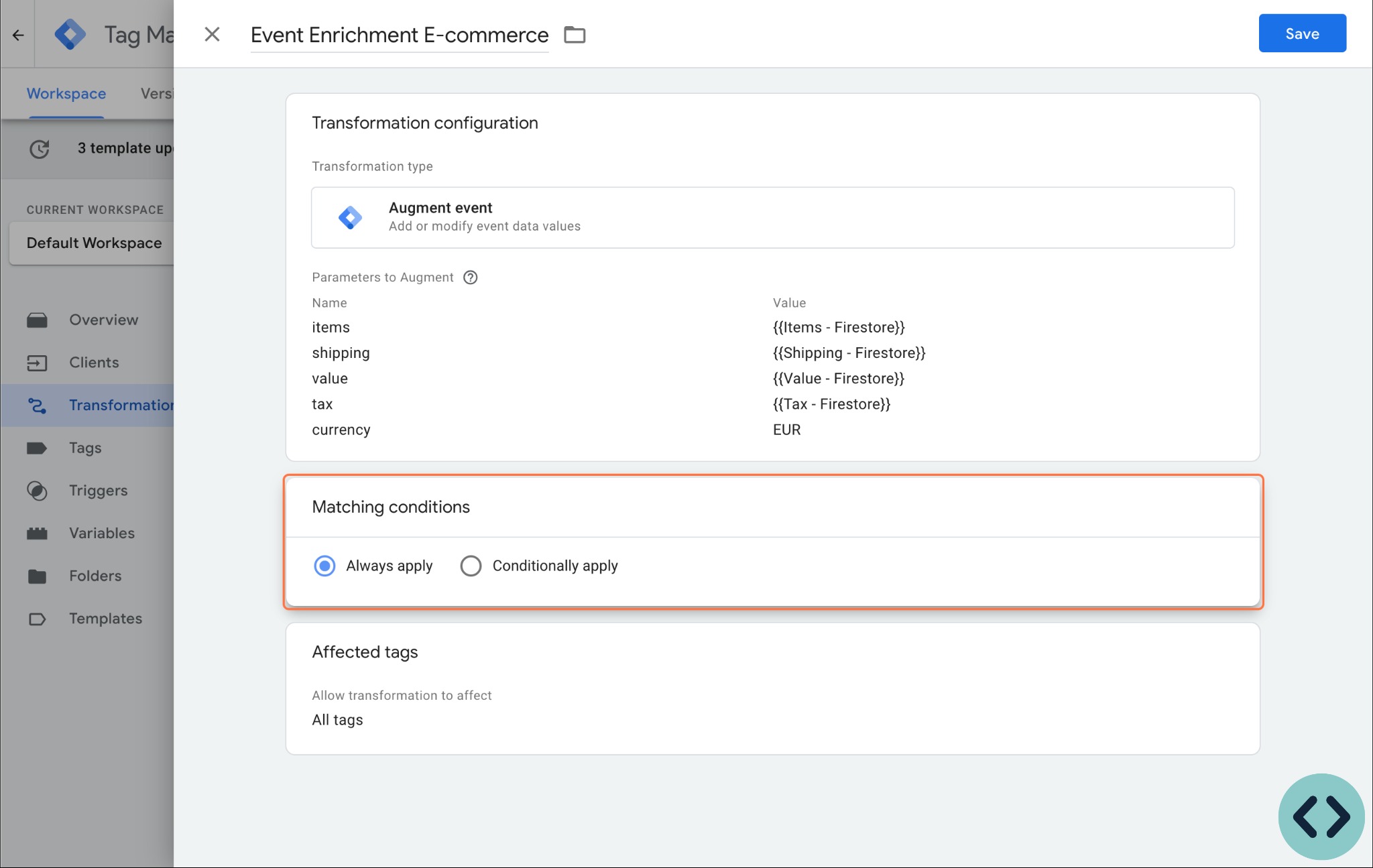Image resolution: width=1373 pixels, height=868 pixels.
Task: Click the Transformations sidebar icon
Action: [37, 406]
